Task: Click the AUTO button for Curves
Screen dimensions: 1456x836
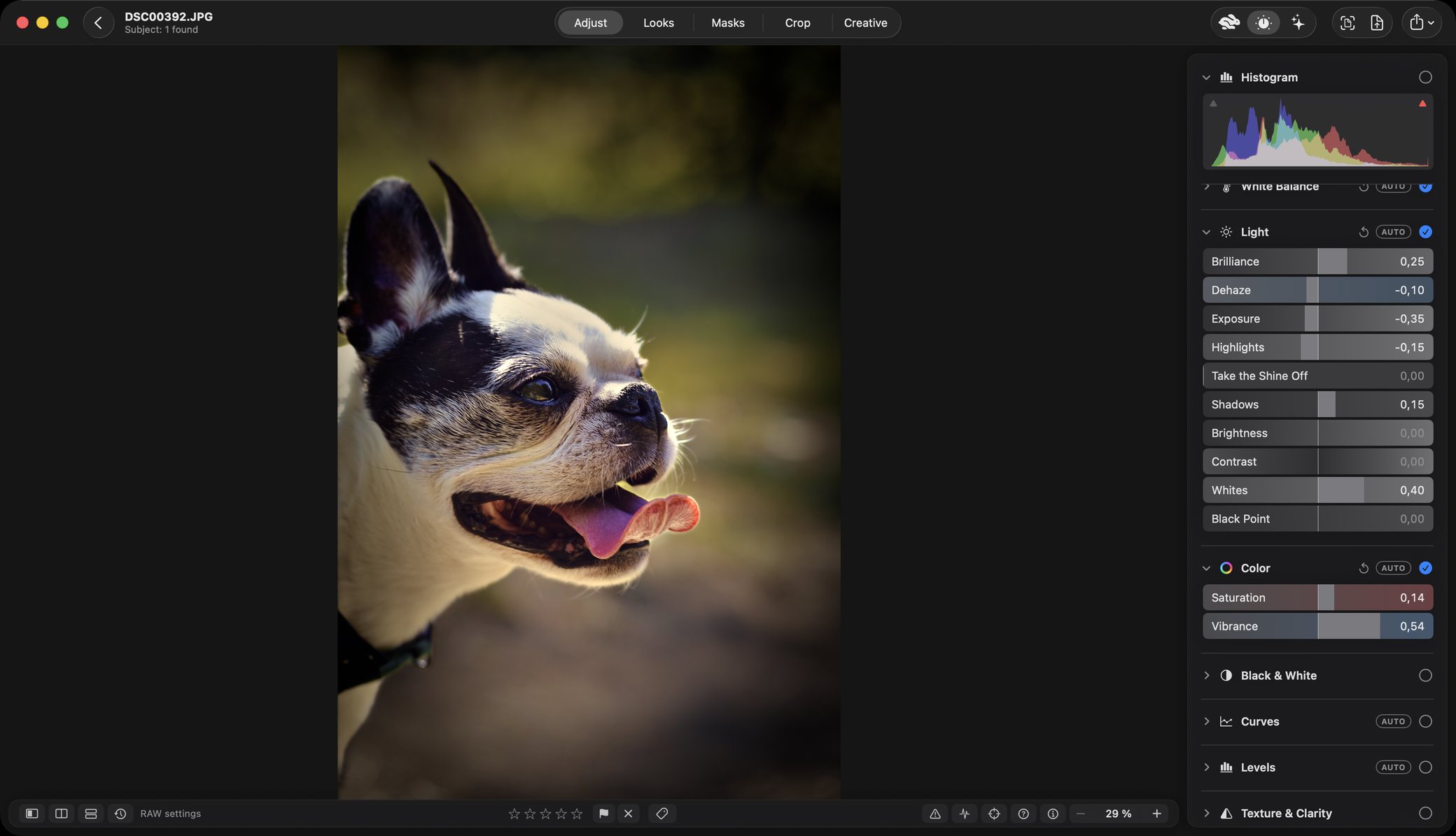Action: 1393,721
